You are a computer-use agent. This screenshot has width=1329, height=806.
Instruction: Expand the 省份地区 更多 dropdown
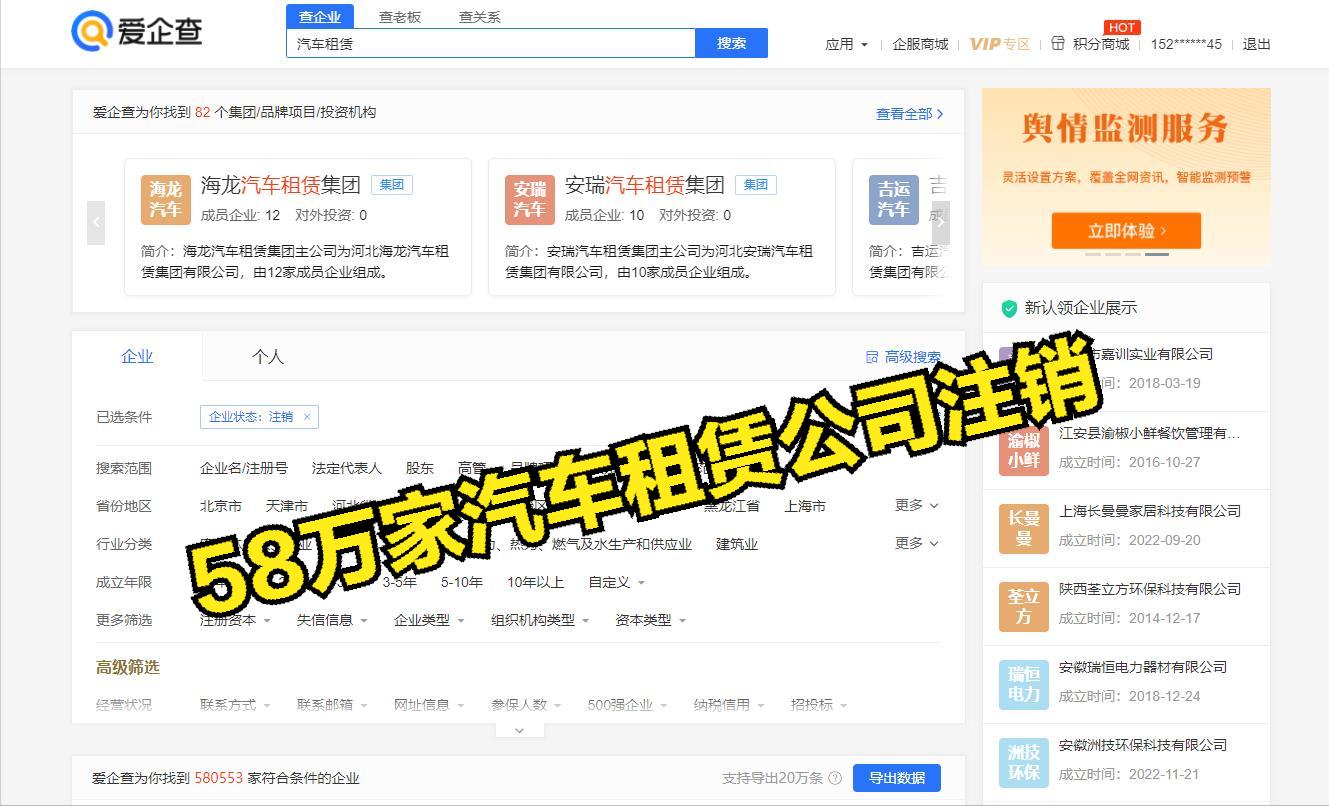[915, 505]
